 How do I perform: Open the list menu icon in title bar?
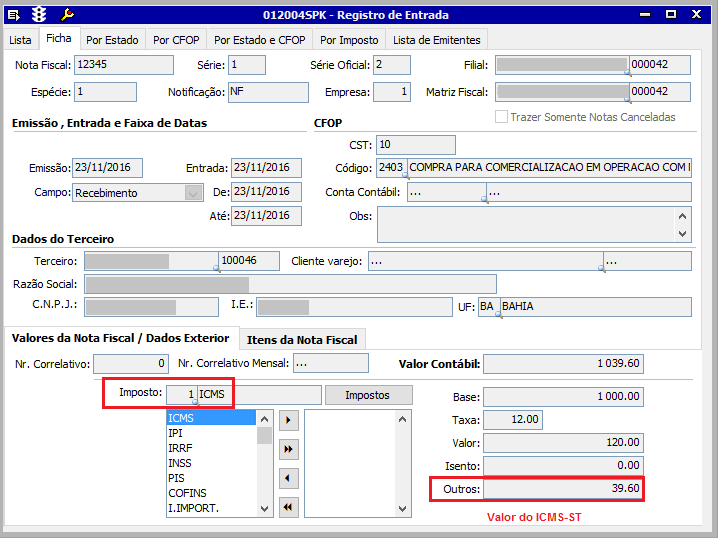click(14, 15)
